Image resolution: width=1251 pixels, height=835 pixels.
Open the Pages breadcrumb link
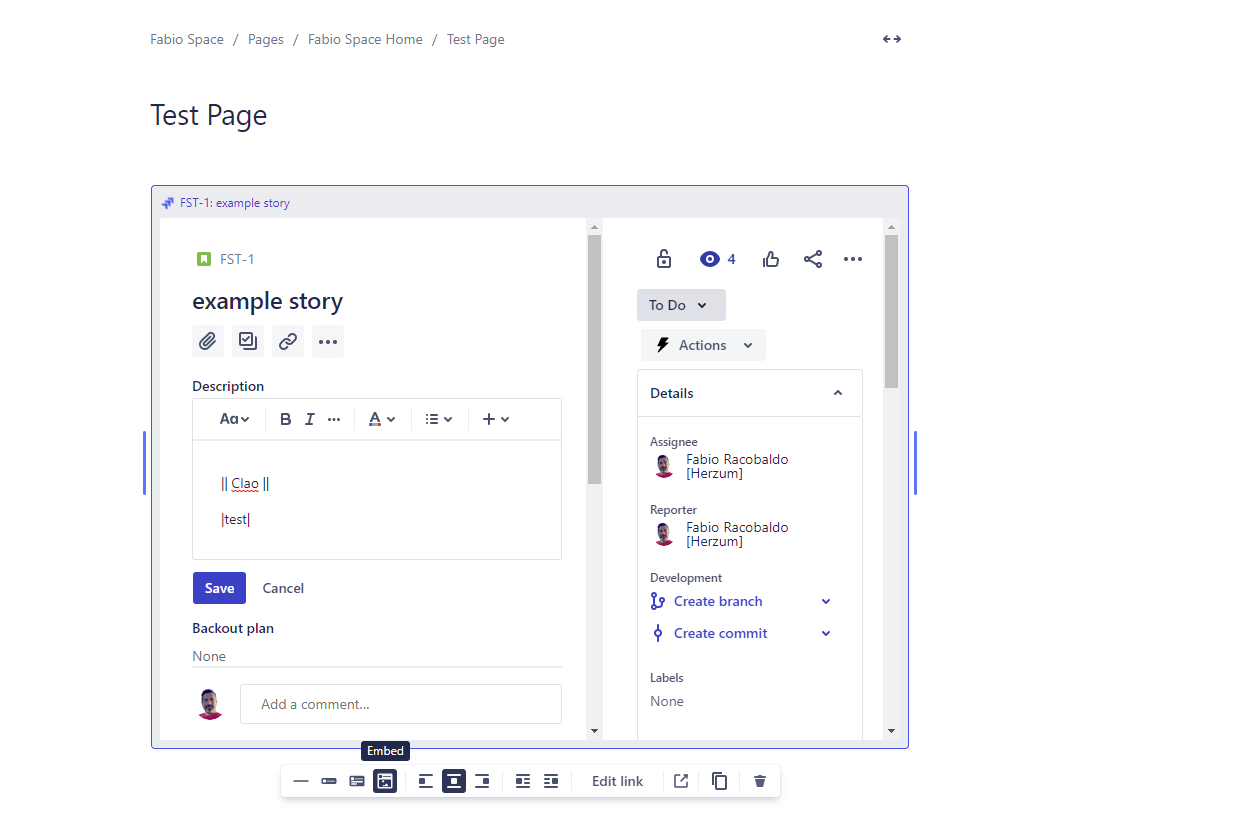tap(265, 39)
